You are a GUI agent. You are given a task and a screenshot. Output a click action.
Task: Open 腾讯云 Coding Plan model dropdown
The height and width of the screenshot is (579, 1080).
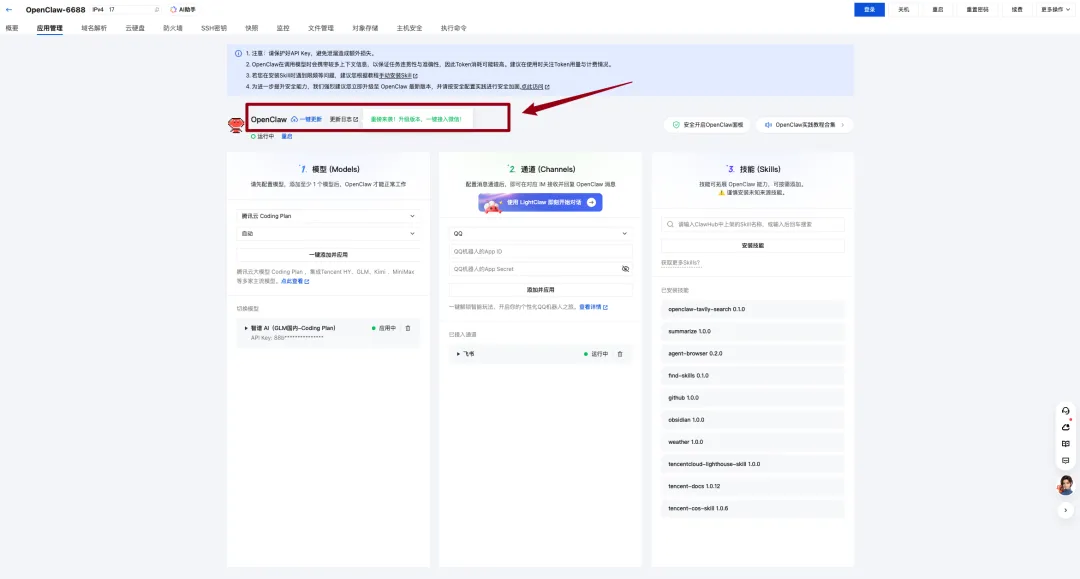(328, 216)
